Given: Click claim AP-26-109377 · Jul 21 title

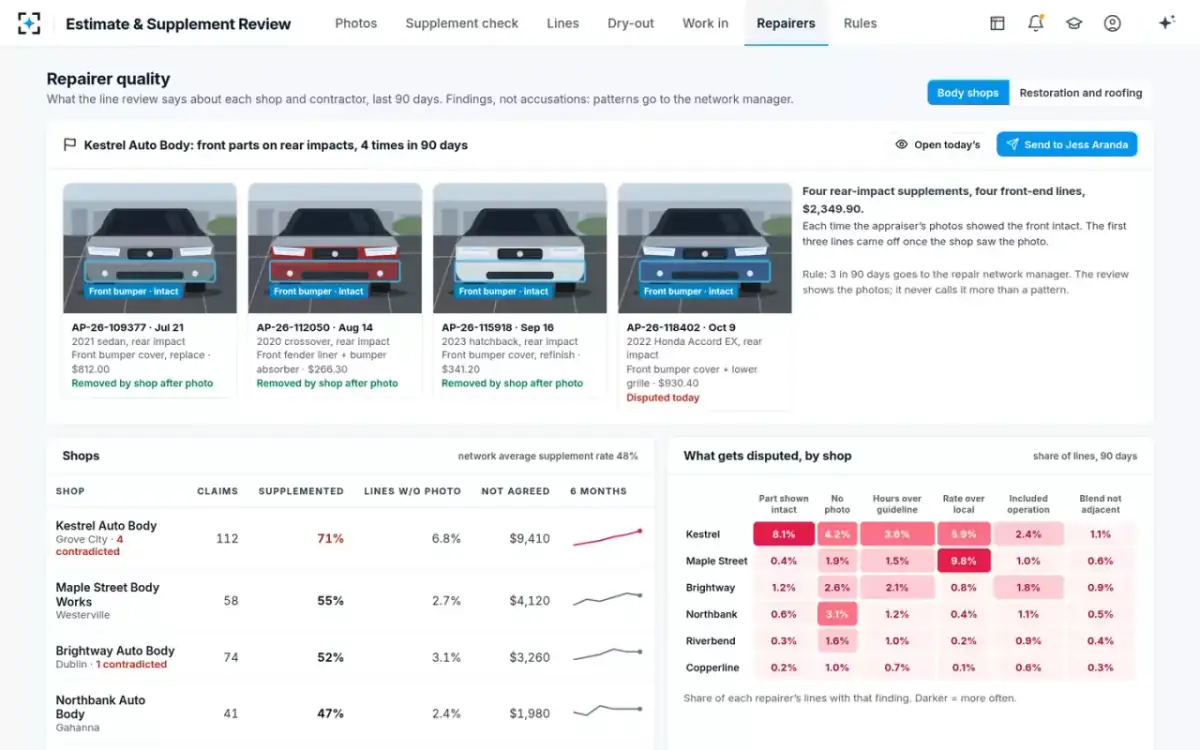Looking at the screenshot, I should [x=128, y=327].
